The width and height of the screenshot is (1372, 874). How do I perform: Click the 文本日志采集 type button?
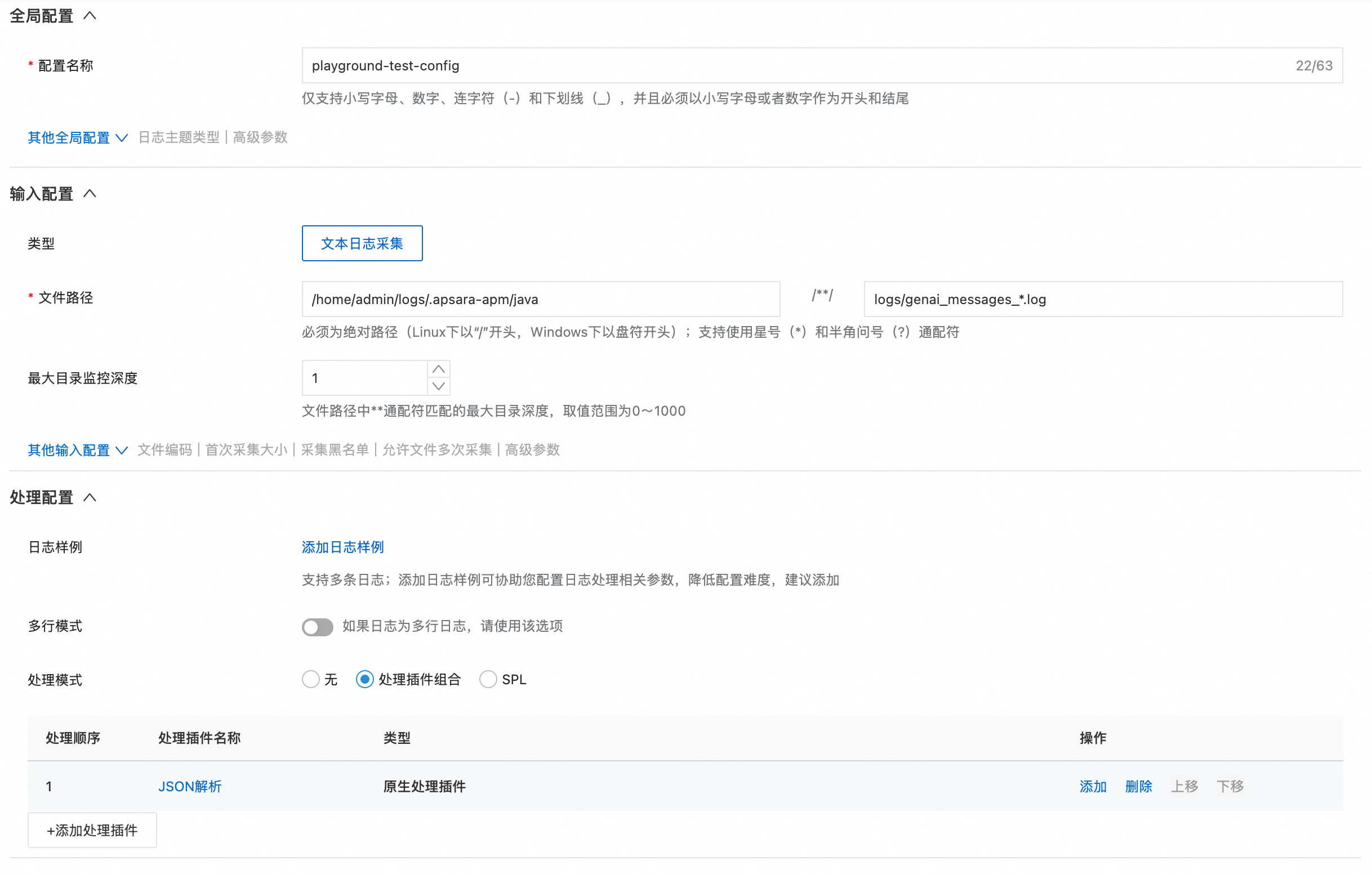[362, 243]
